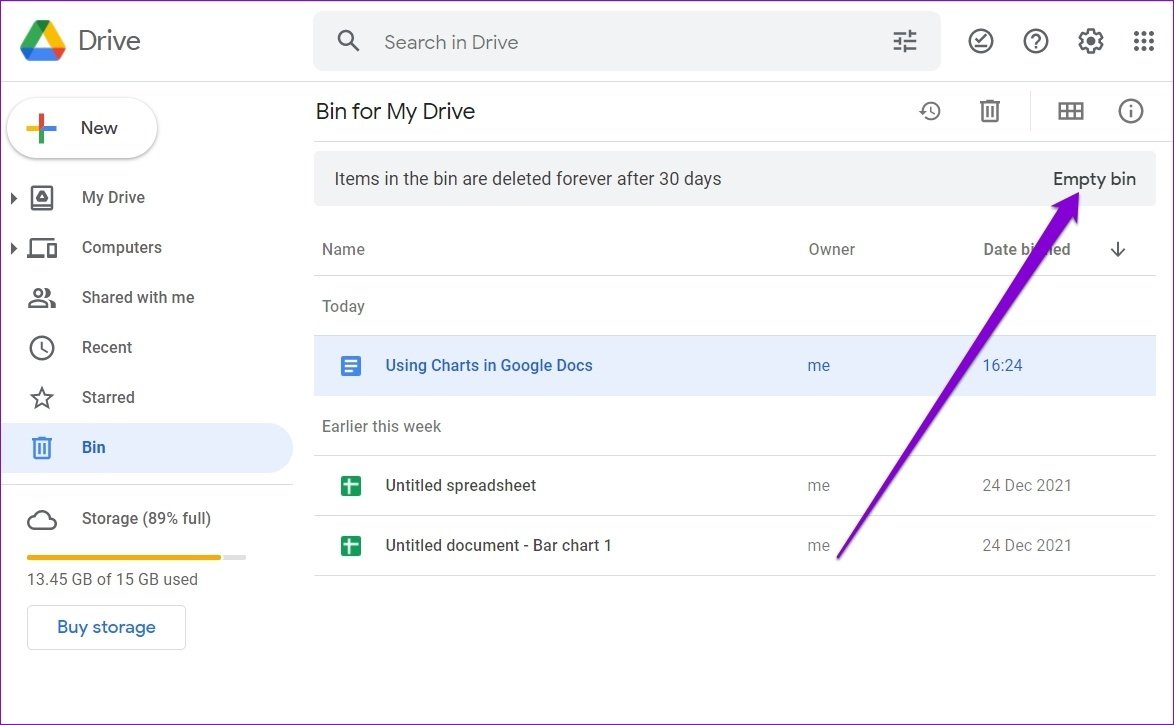This screenshot has height=725, width=1174.
Task: Click the Delete forever trash icon
Action: [990, 112]
